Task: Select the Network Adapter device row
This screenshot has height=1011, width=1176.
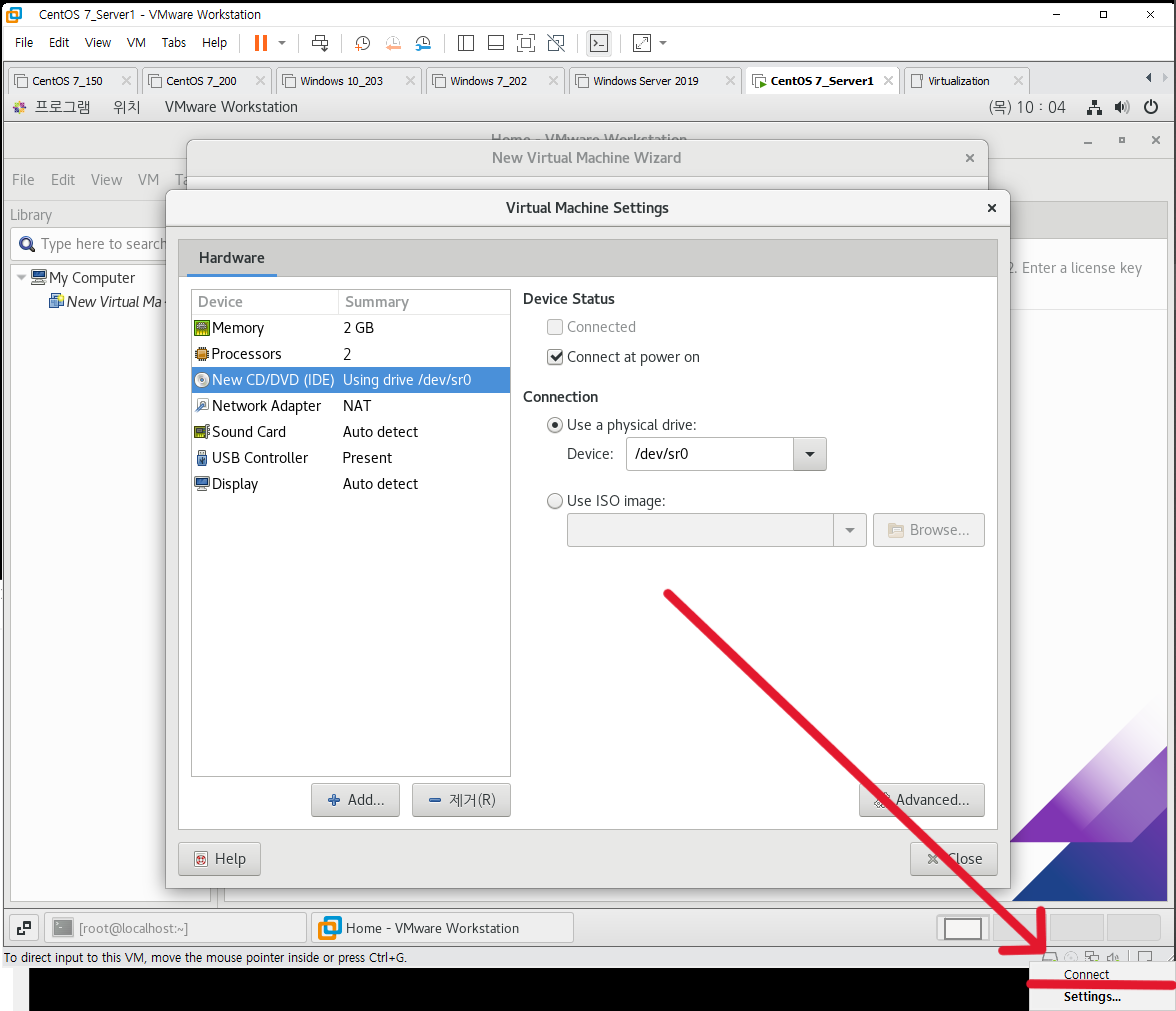Action: (x=351, y=406)
